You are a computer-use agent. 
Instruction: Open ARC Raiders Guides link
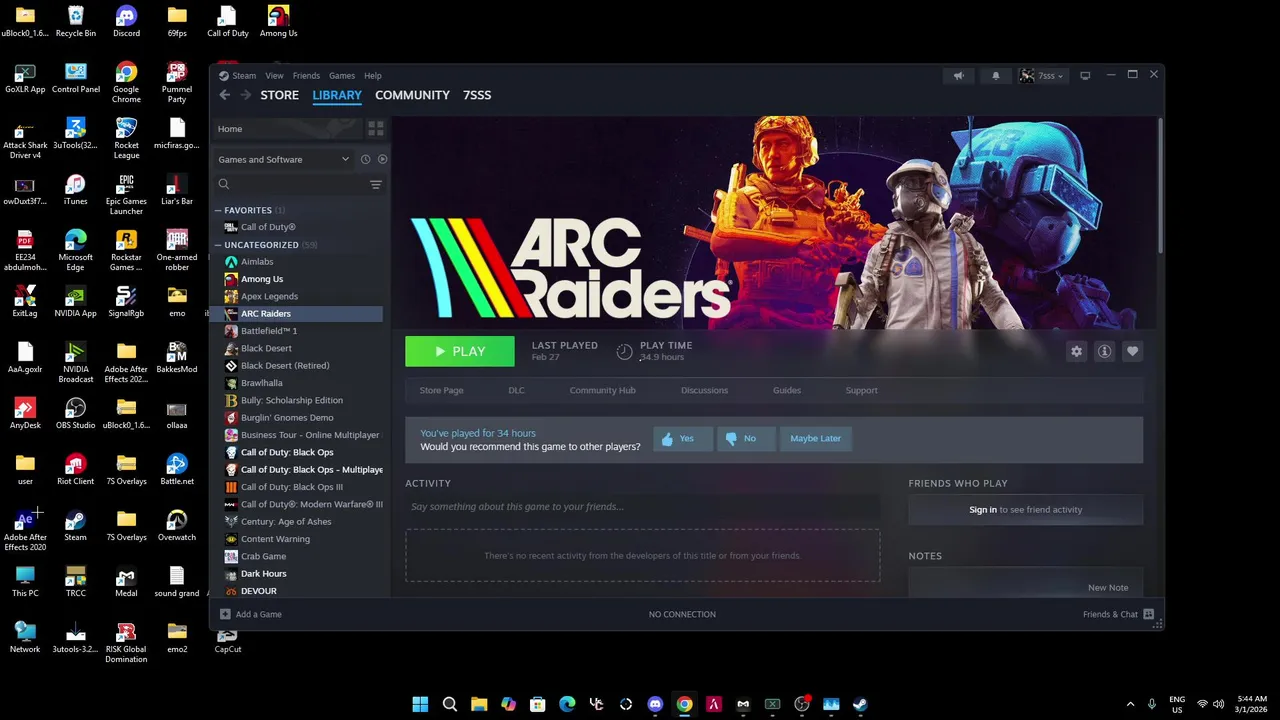tap(787, 390)
